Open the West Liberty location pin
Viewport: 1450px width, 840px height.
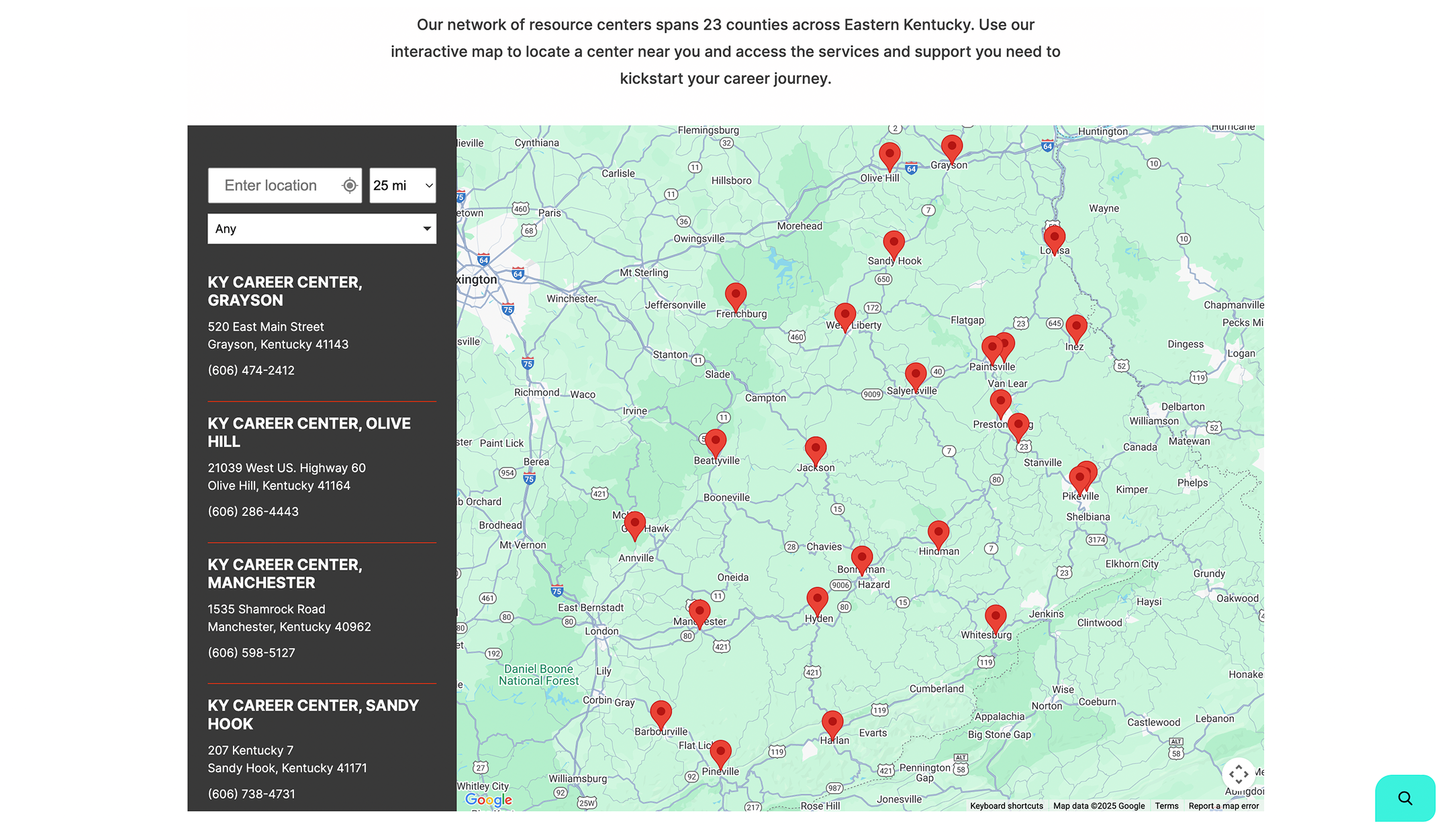pyautogui.click(x=845, y=318)
